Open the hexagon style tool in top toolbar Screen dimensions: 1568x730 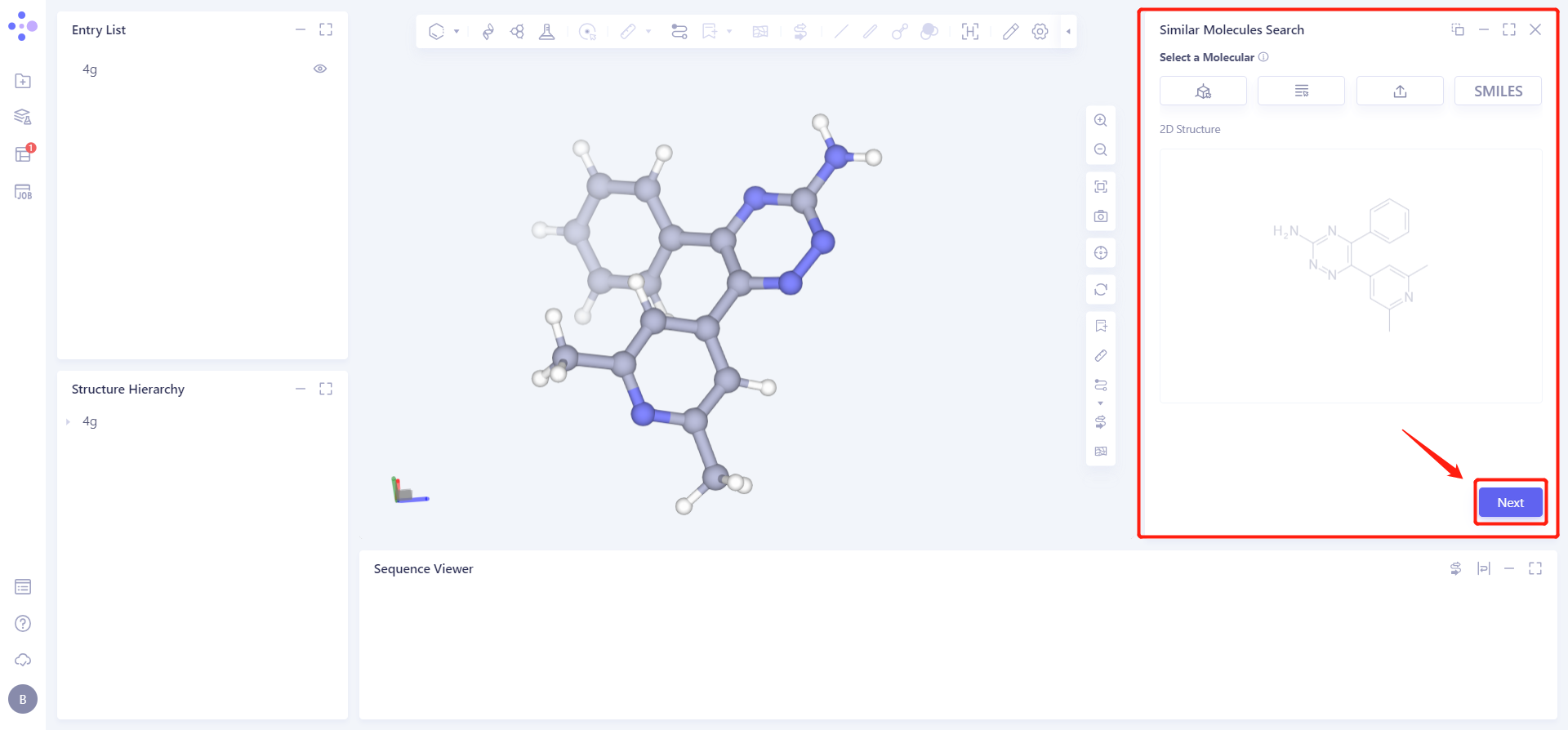click(437, 31)
